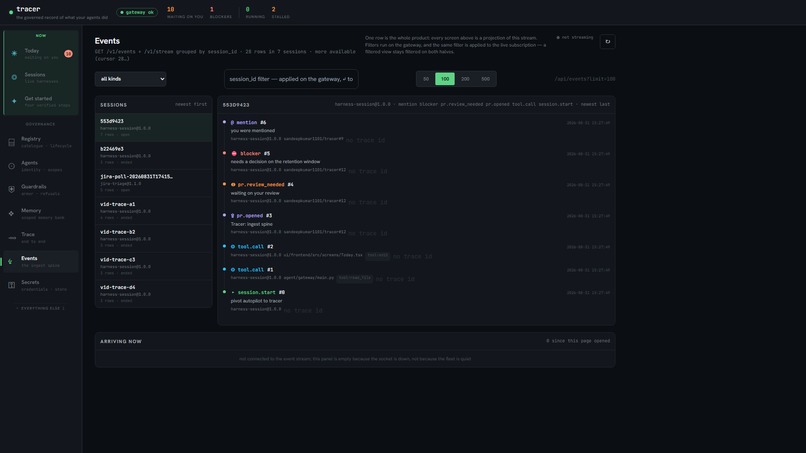Screen dimensions: 806x453
Task: Select the jira-poll session row
Action: (x=154, y=183)
